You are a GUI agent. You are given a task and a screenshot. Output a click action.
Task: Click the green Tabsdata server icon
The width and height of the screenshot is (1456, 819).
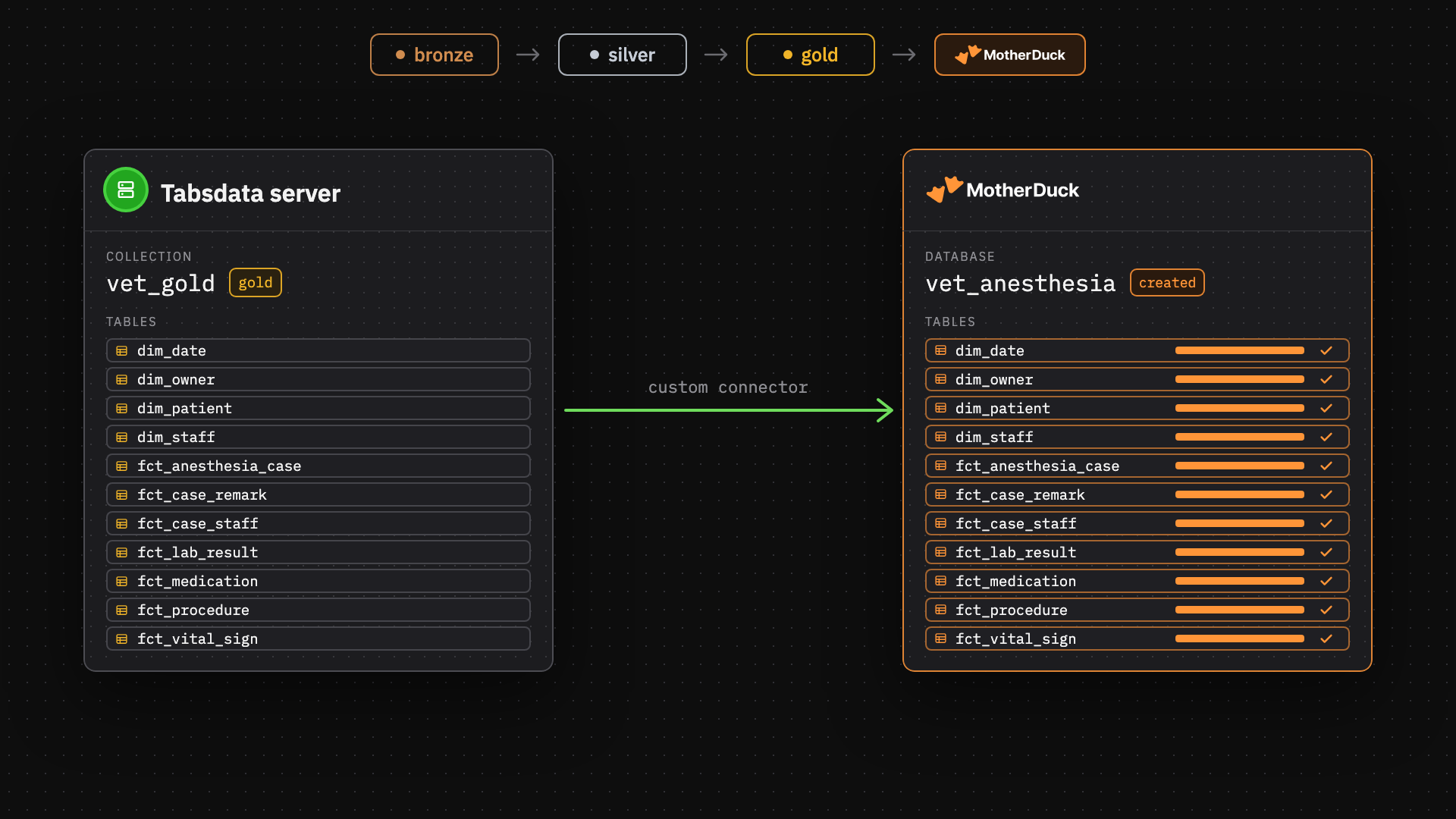coord(126,190)
